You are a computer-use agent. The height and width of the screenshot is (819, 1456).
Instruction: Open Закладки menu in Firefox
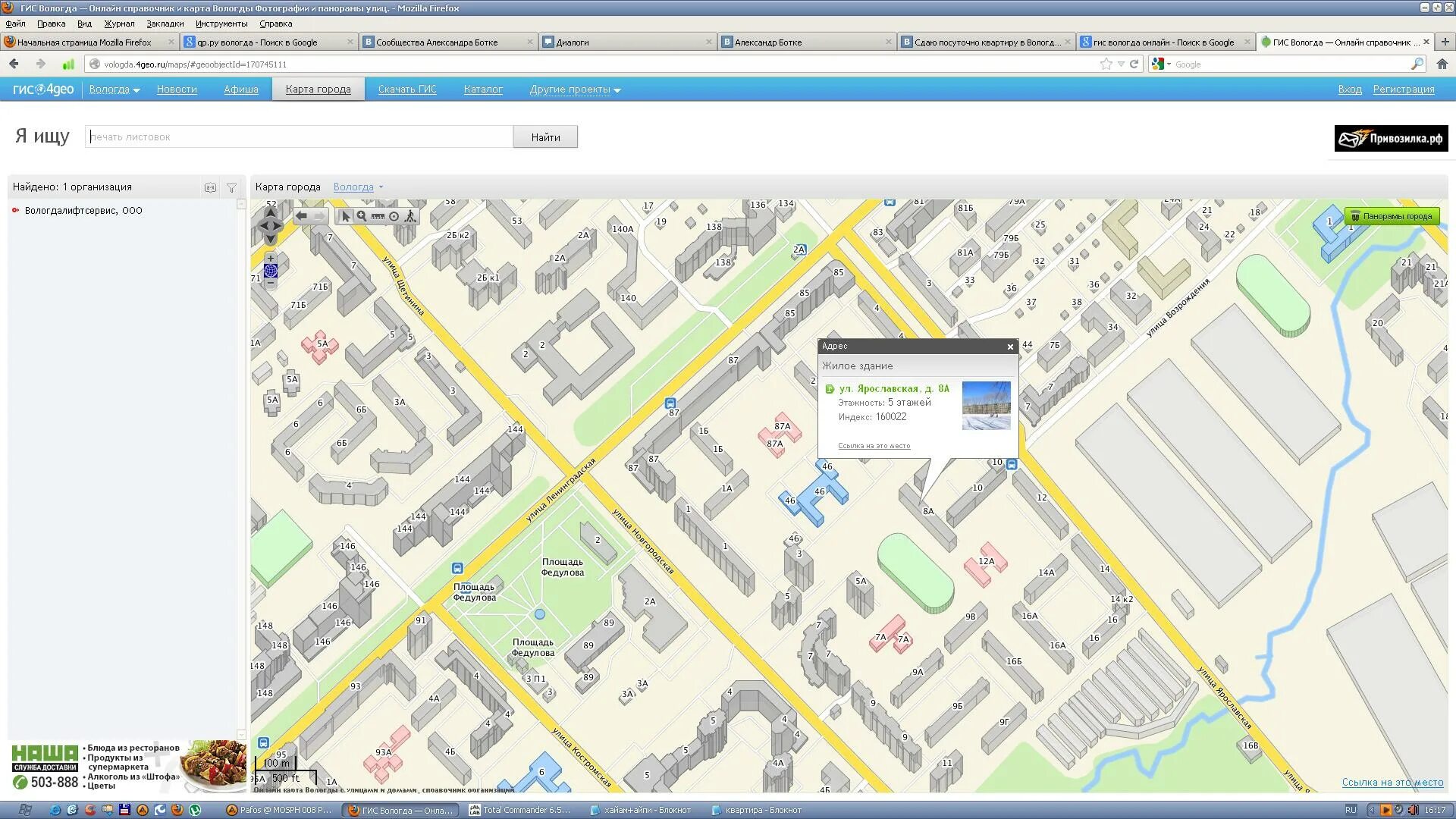point(165,24)
